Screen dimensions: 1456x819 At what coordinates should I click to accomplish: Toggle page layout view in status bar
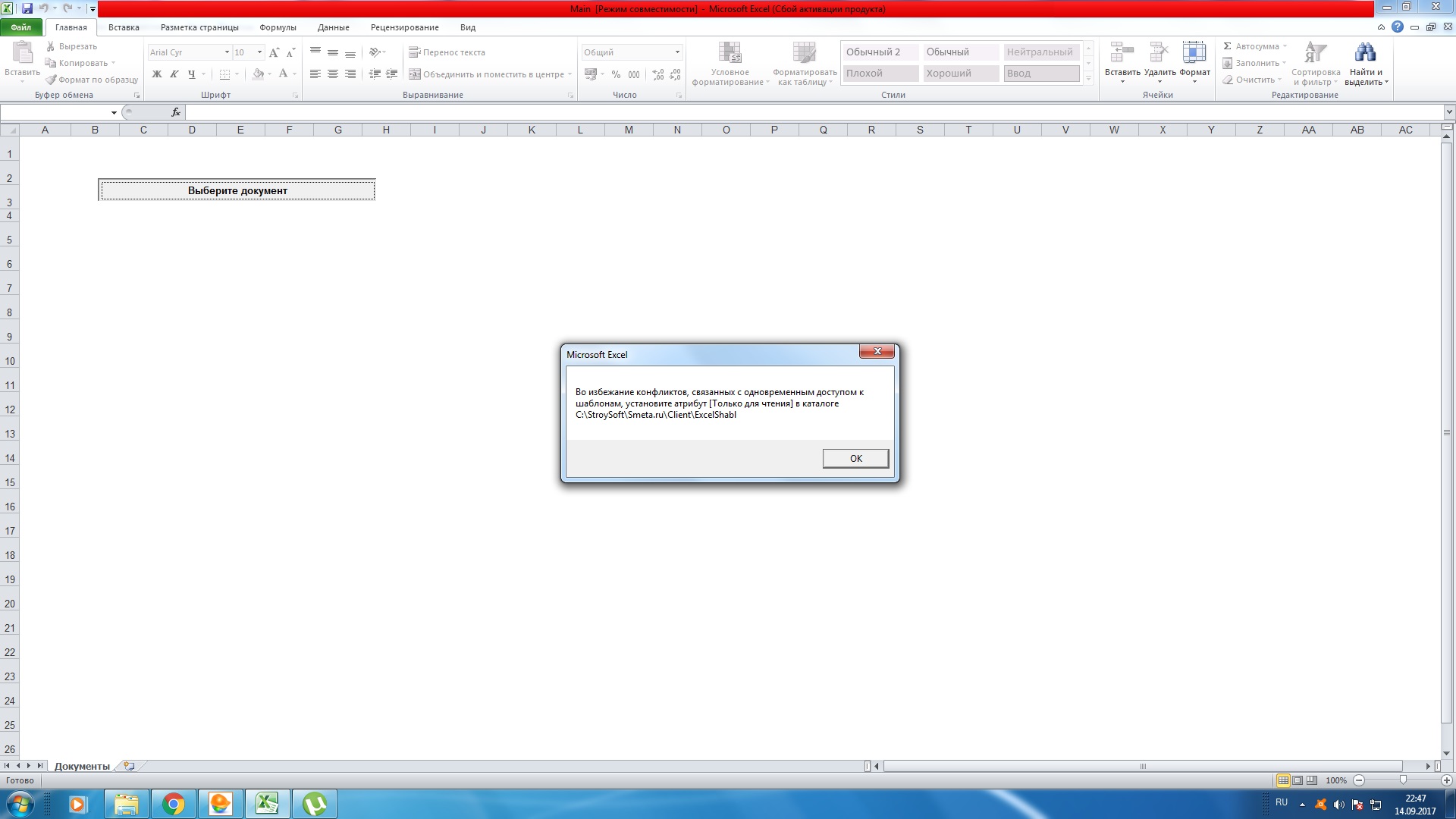1298,780
